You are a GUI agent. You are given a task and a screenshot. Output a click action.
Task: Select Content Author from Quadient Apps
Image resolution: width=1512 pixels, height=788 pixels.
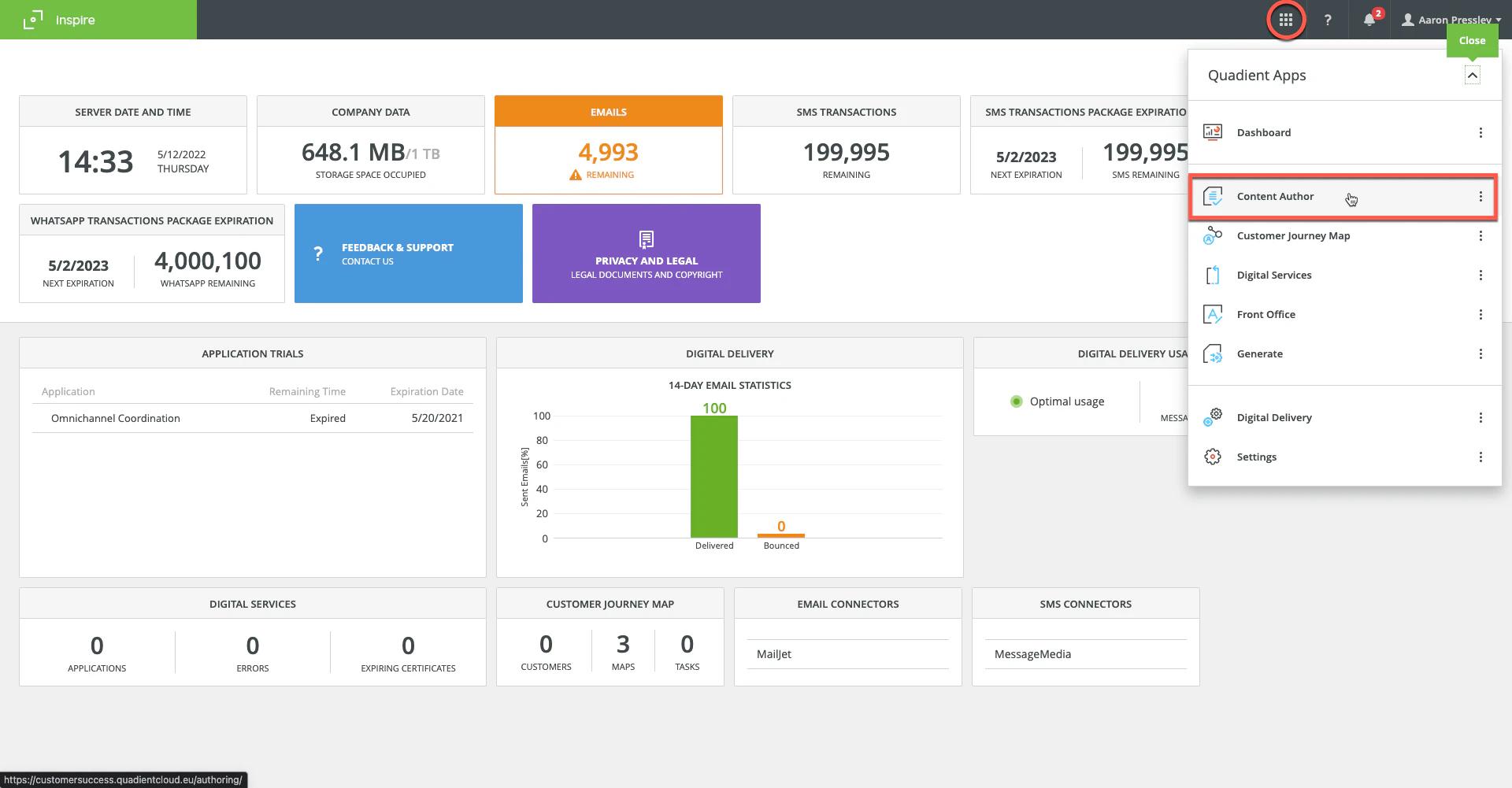pos(1276,197)
